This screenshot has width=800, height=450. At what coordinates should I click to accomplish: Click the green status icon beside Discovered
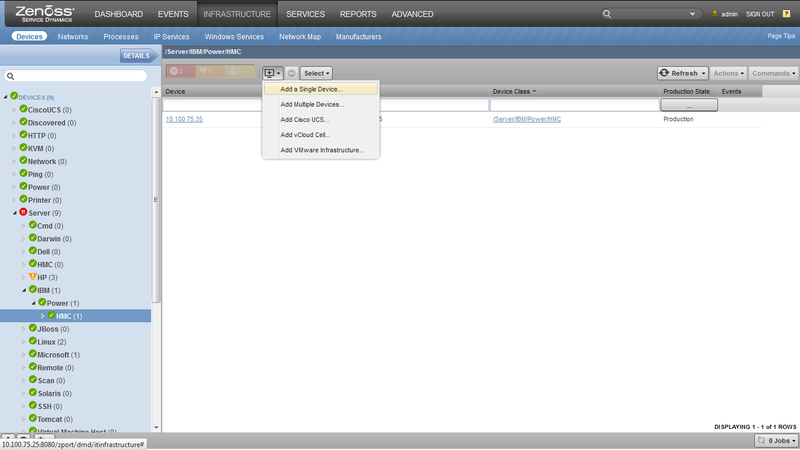pos(23,121)
